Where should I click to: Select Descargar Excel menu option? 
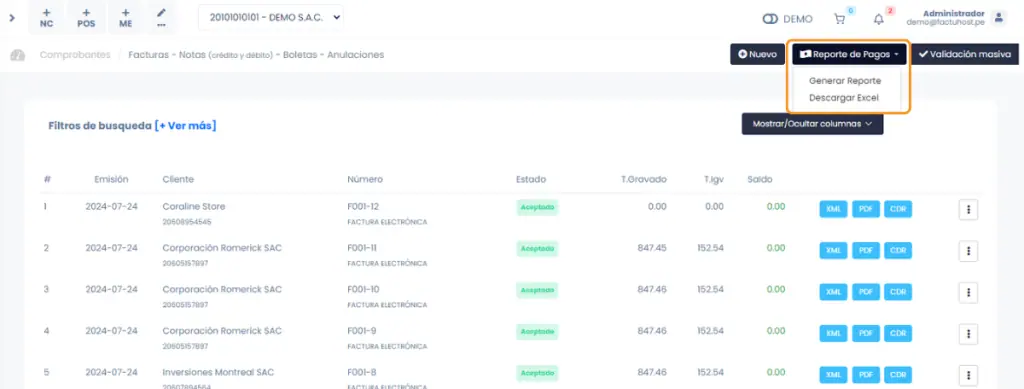[x=844, y=97]
